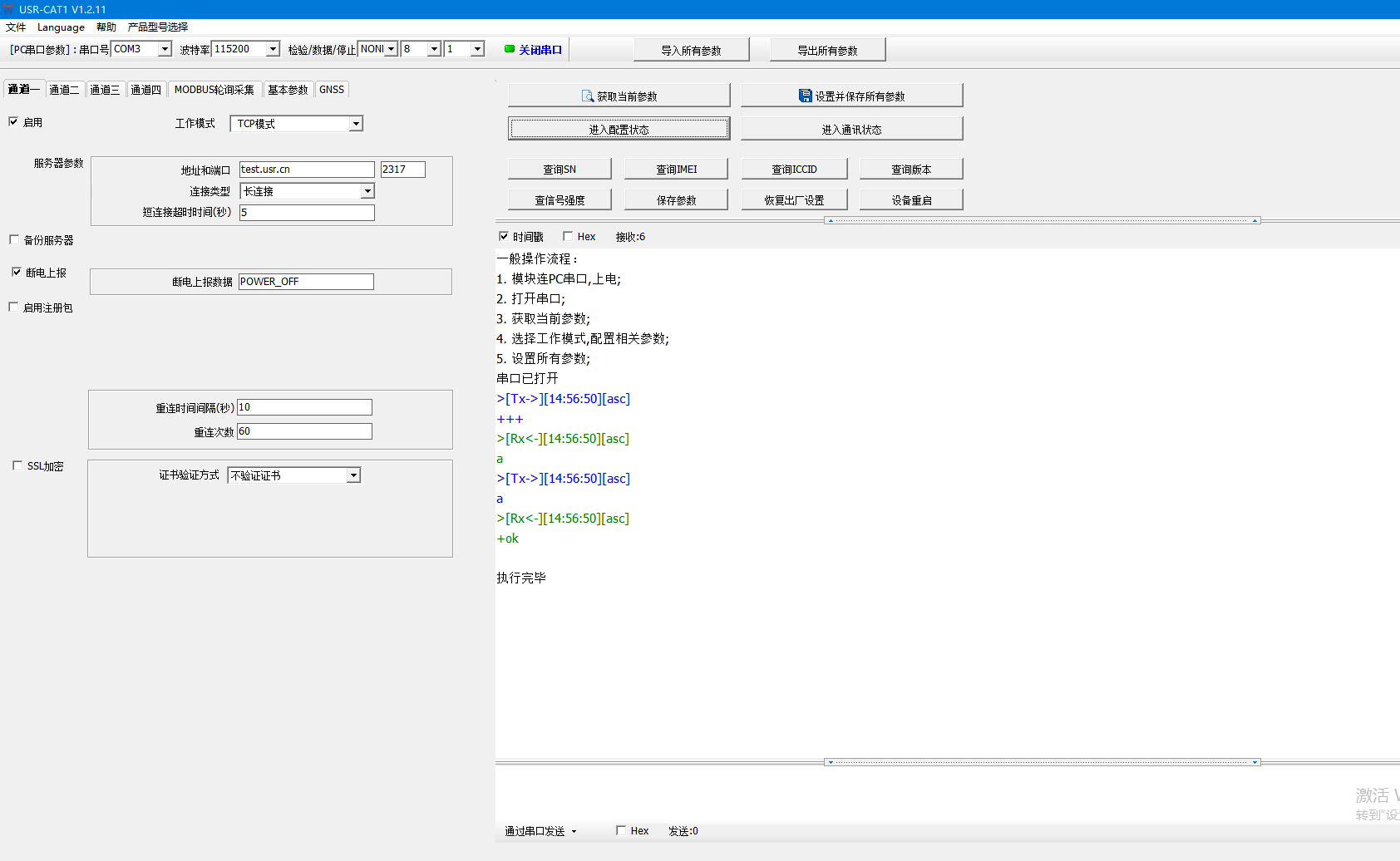Open the 波特率 115200 dropdown
This screenshot has width=1400, height=861.
click(272, 49)
